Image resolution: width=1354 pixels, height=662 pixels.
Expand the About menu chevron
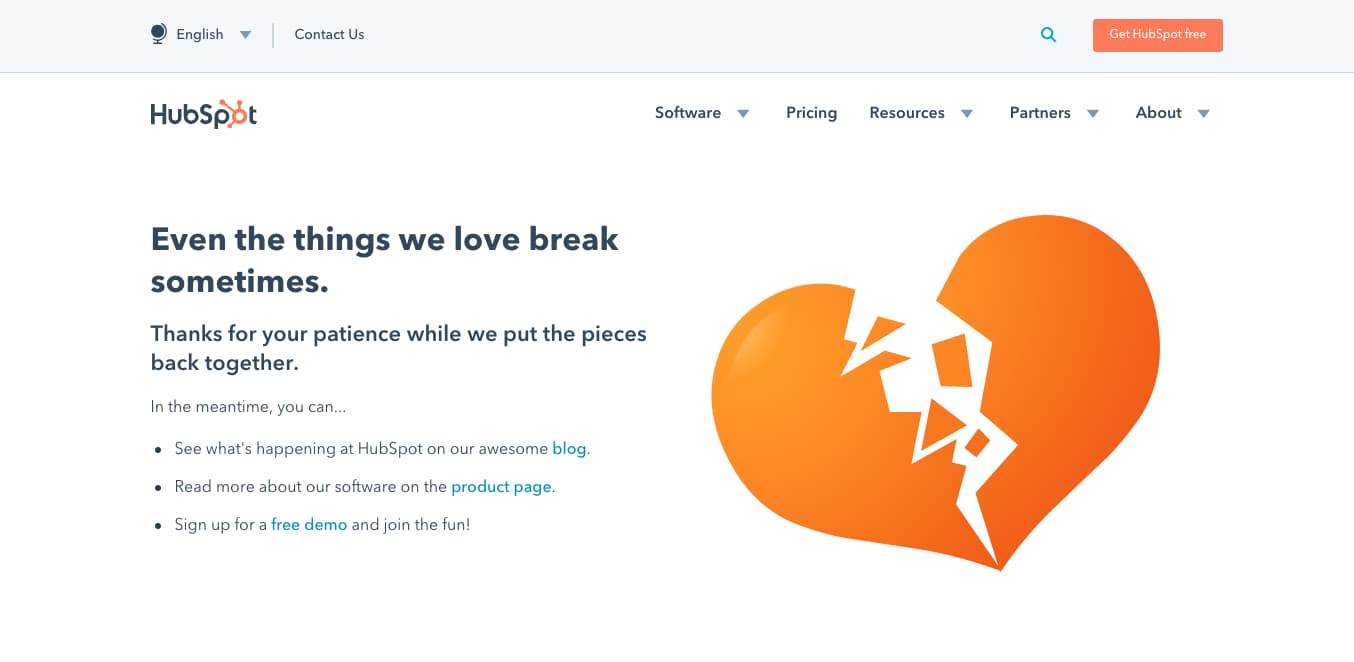tap(1204, 114)
